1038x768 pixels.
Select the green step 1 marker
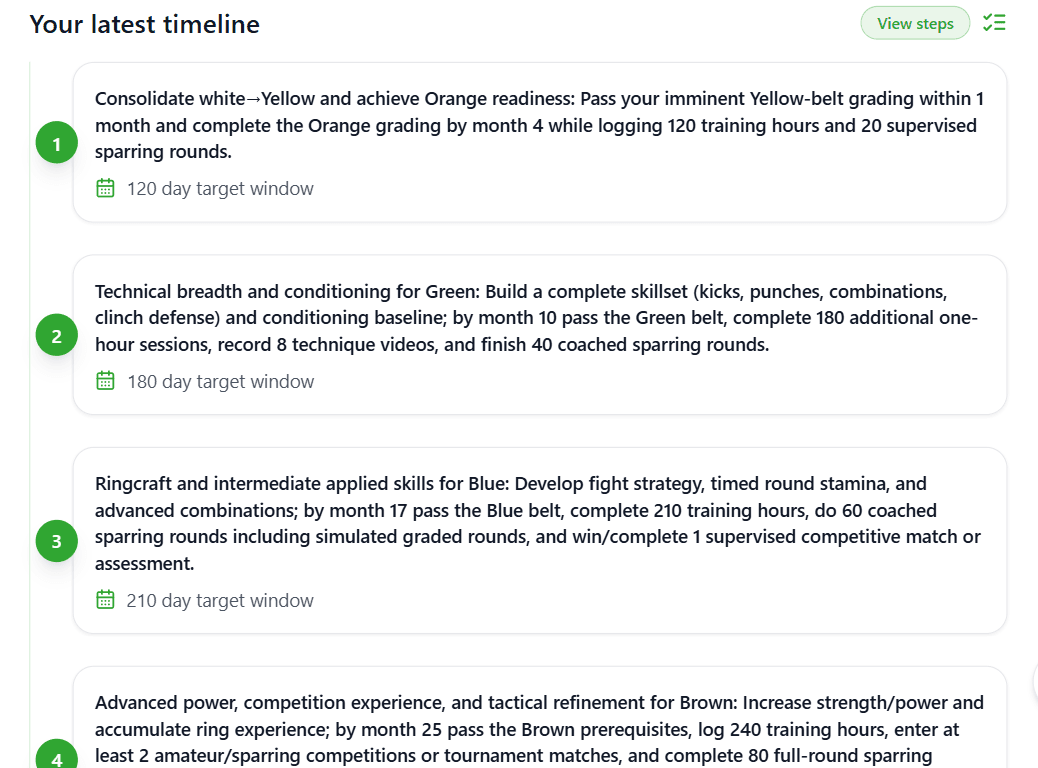pyautogui.click(x=56, y=144)
